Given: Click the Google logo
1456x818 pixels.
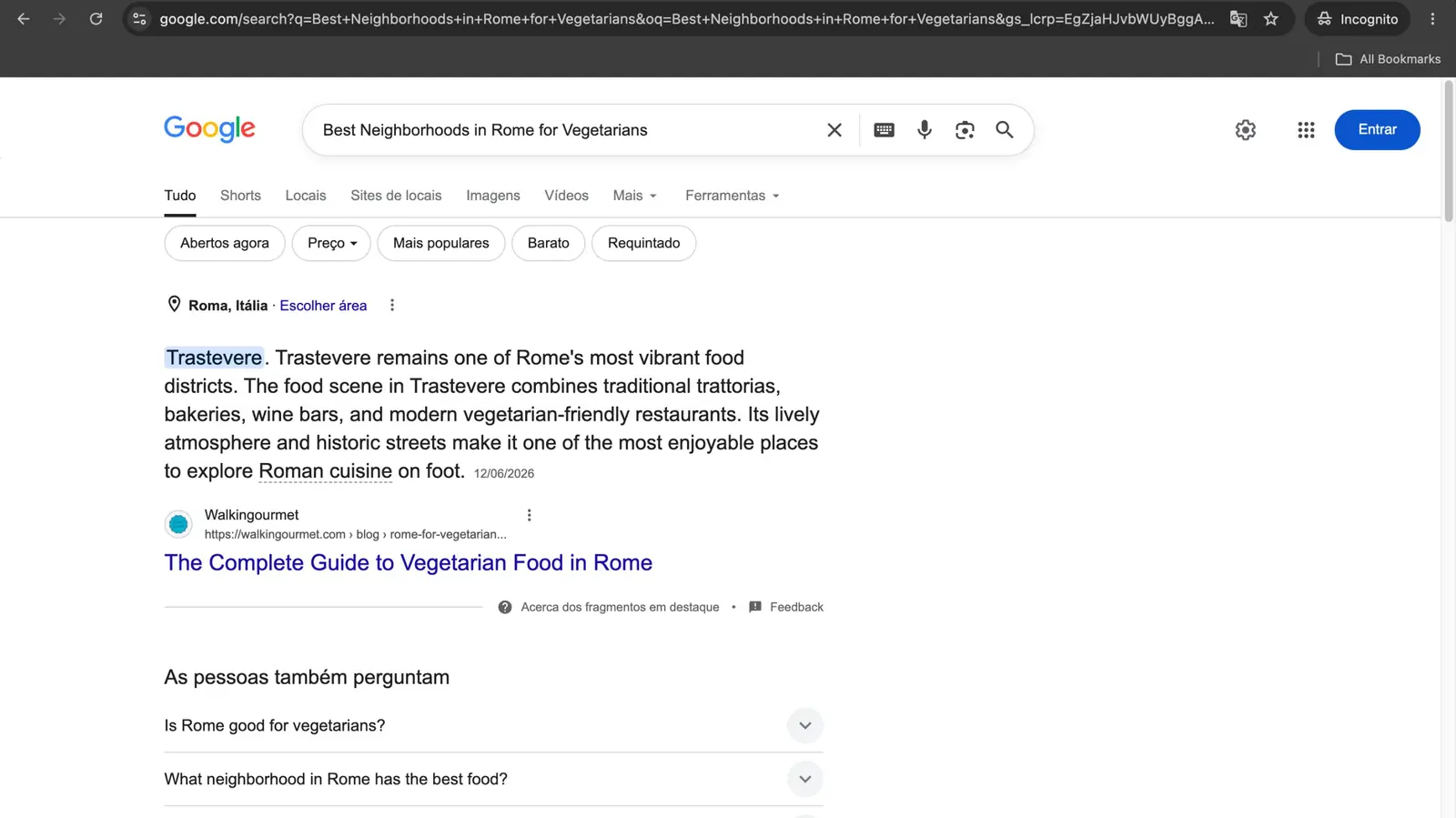Looking at the screenshot, I should (209, 129).
